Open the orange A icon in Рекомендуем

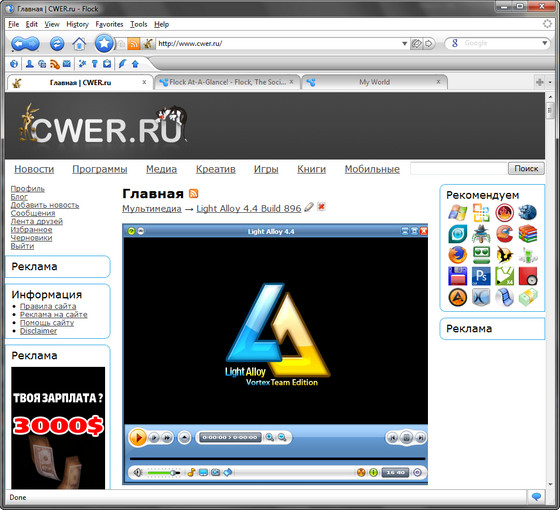[x=458, y=297]
